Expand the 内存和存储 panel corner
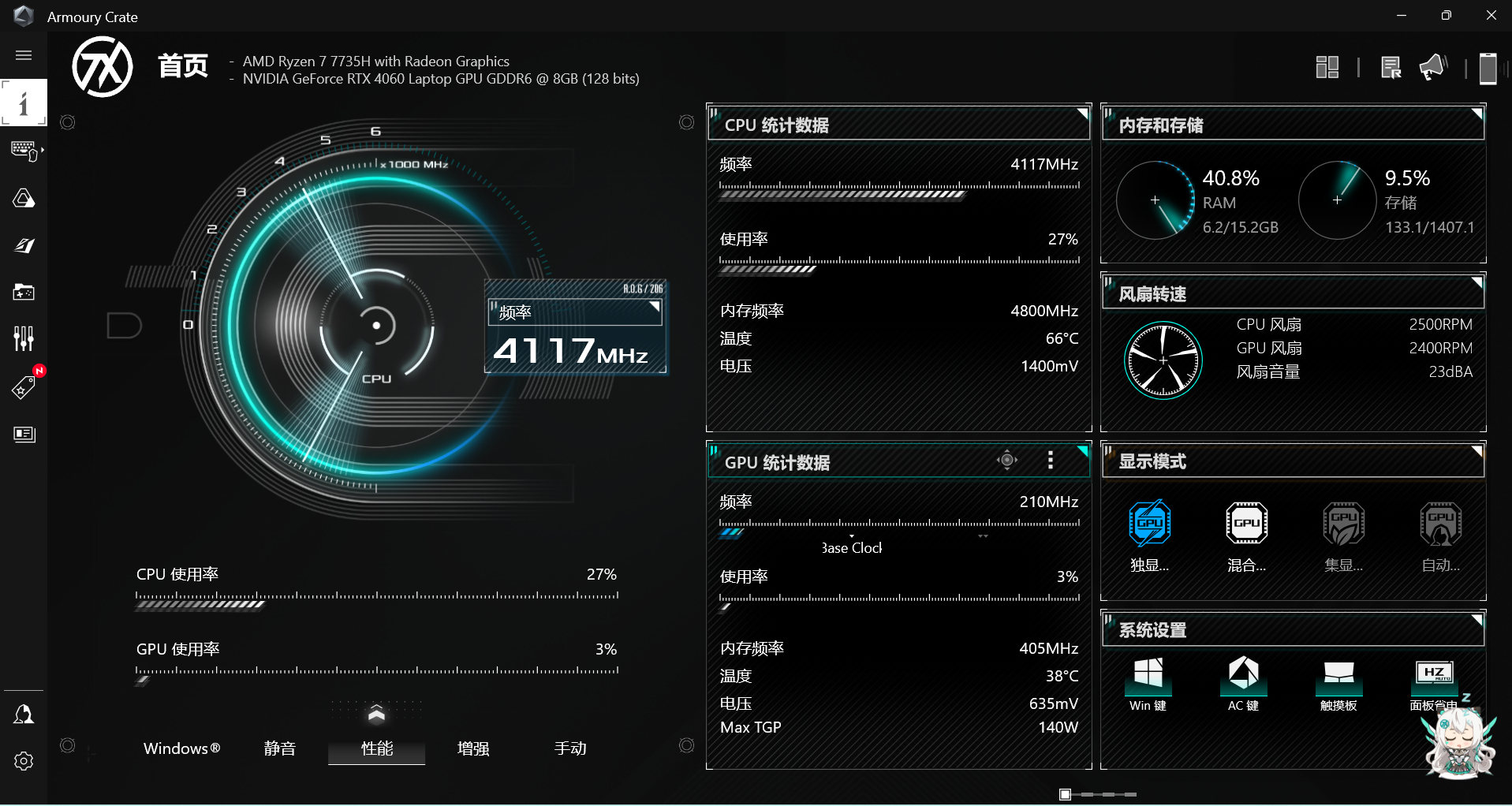 point(1477,114)
